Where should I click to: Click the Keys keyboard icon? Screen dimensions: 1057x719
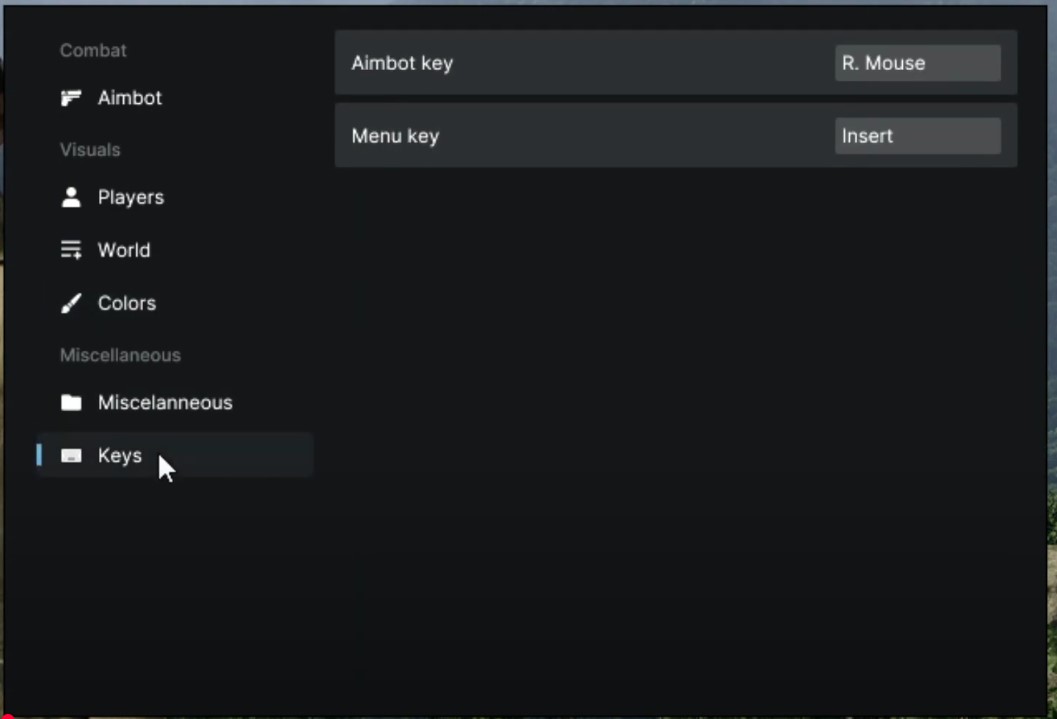click(x=71, y=456)
